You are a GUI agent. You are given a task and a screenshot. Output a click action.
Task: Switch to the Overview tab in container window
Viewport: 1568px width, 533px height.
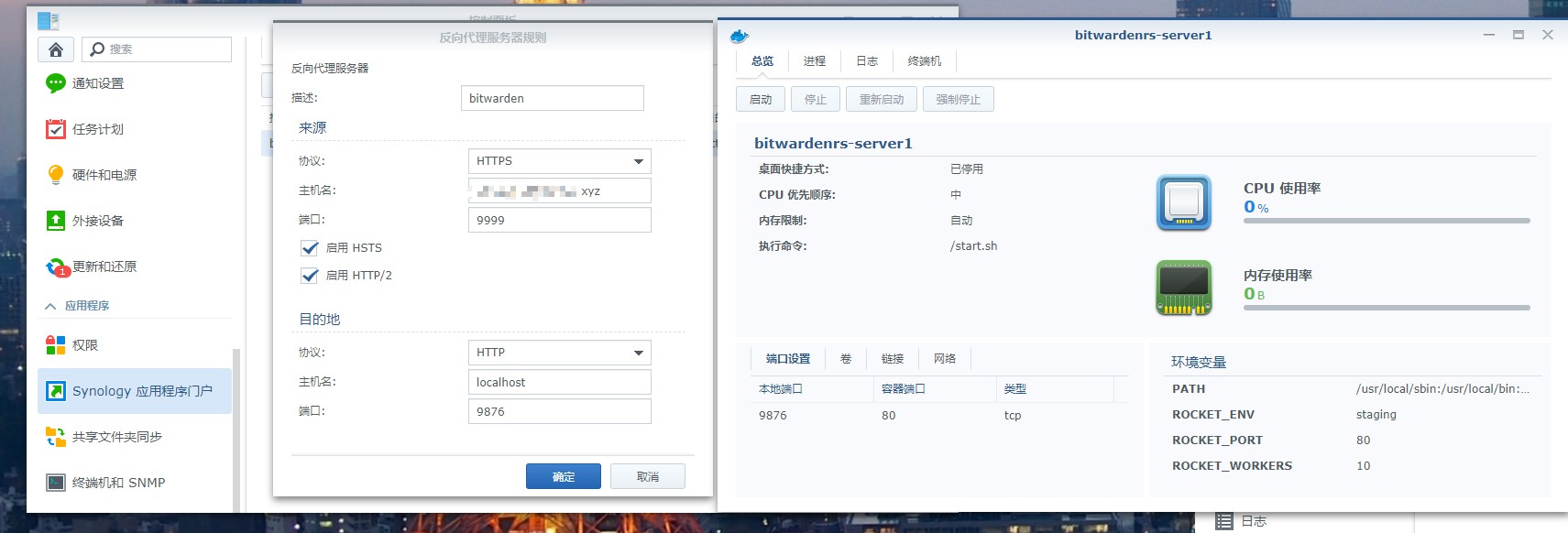[x=762, y=61]
